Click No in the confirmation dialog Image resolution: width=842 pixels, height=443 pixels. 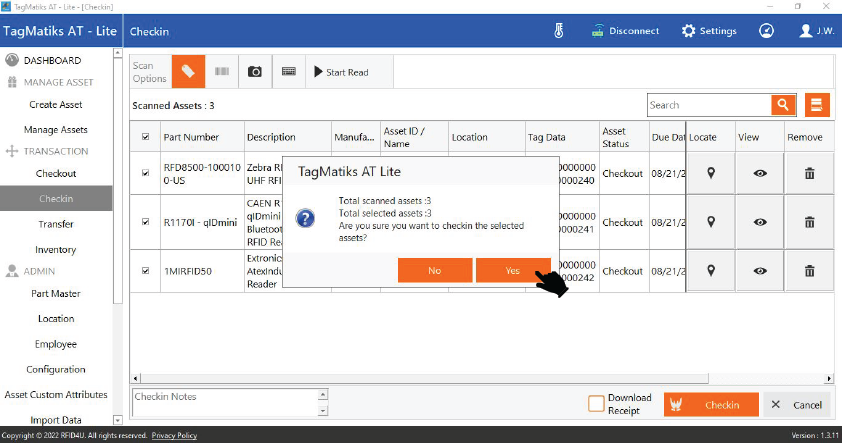click(x=434, y=270)
